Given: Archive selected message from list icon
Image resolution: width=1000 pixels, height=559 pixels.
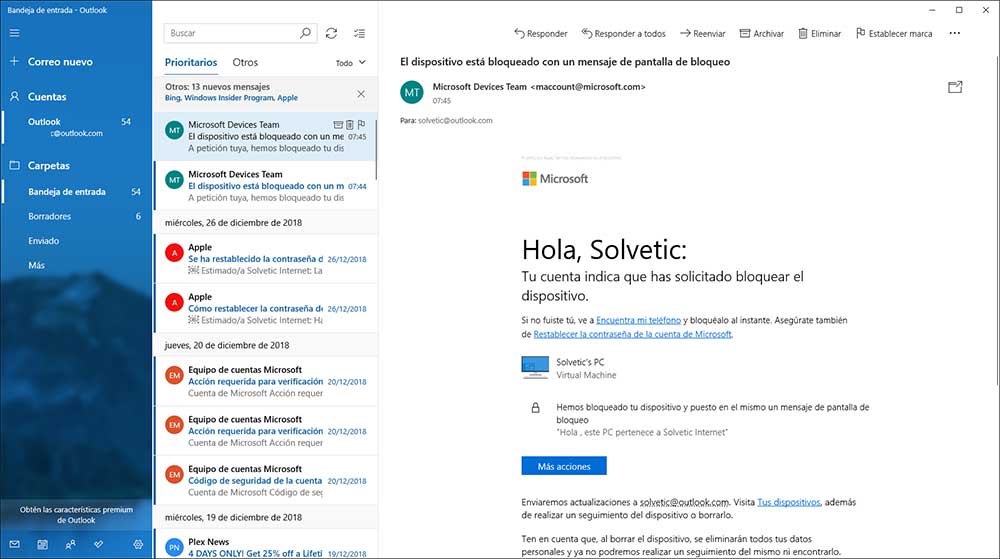Looking at the screenshot, I should pyautogui.click(x=338, y=125).
